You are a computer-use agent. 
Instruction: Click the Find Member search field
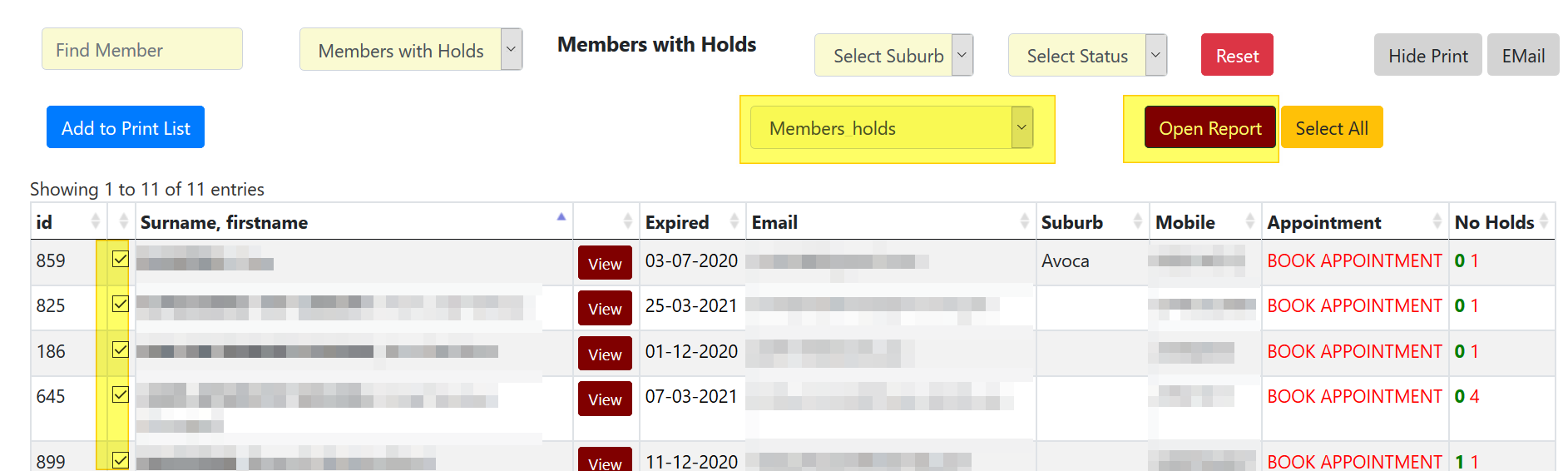tap(142, 50)
